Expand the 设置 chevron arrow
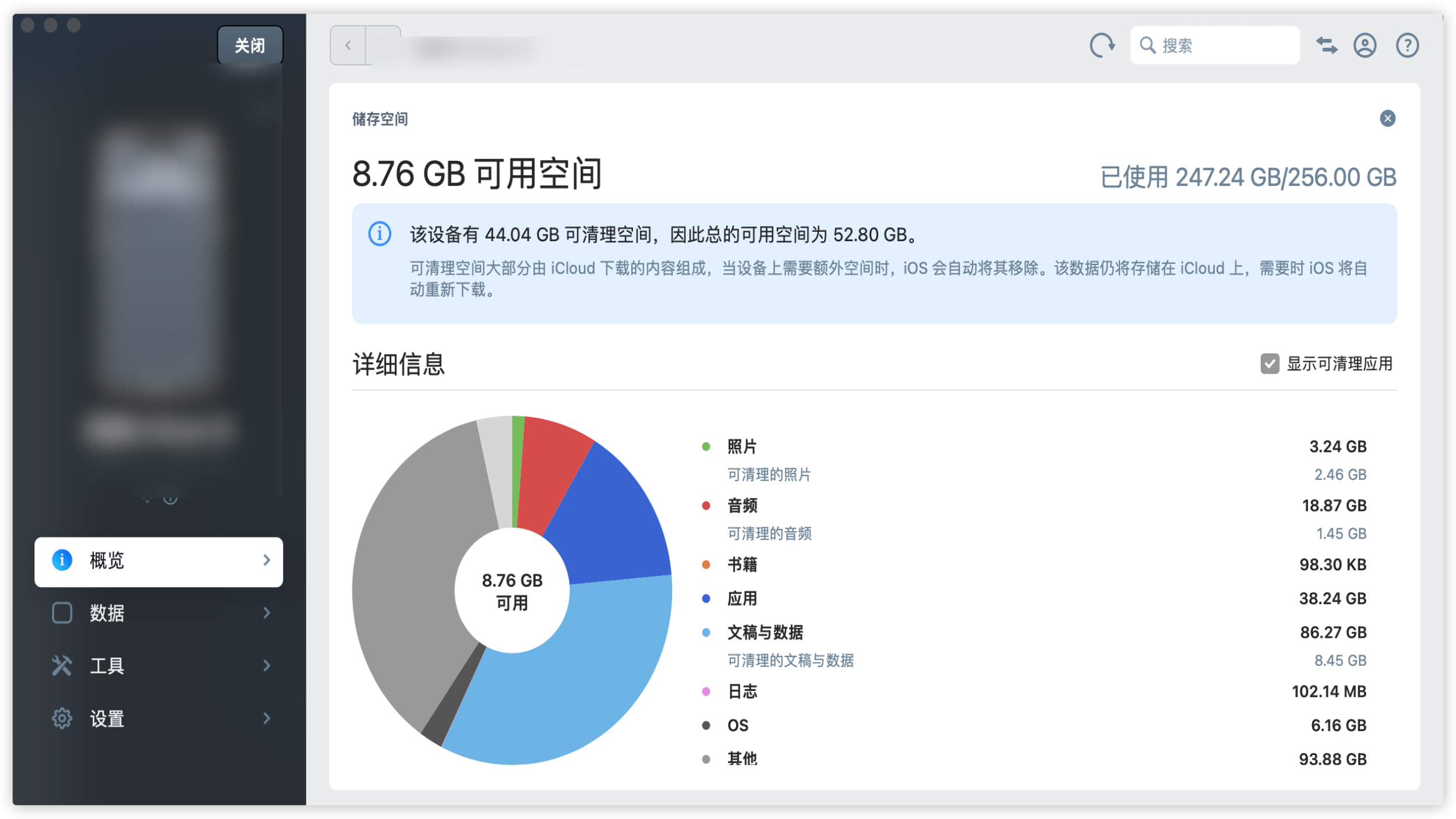Image resolution: width=1456 pixels, height=819 pixels. pos(267,719)
